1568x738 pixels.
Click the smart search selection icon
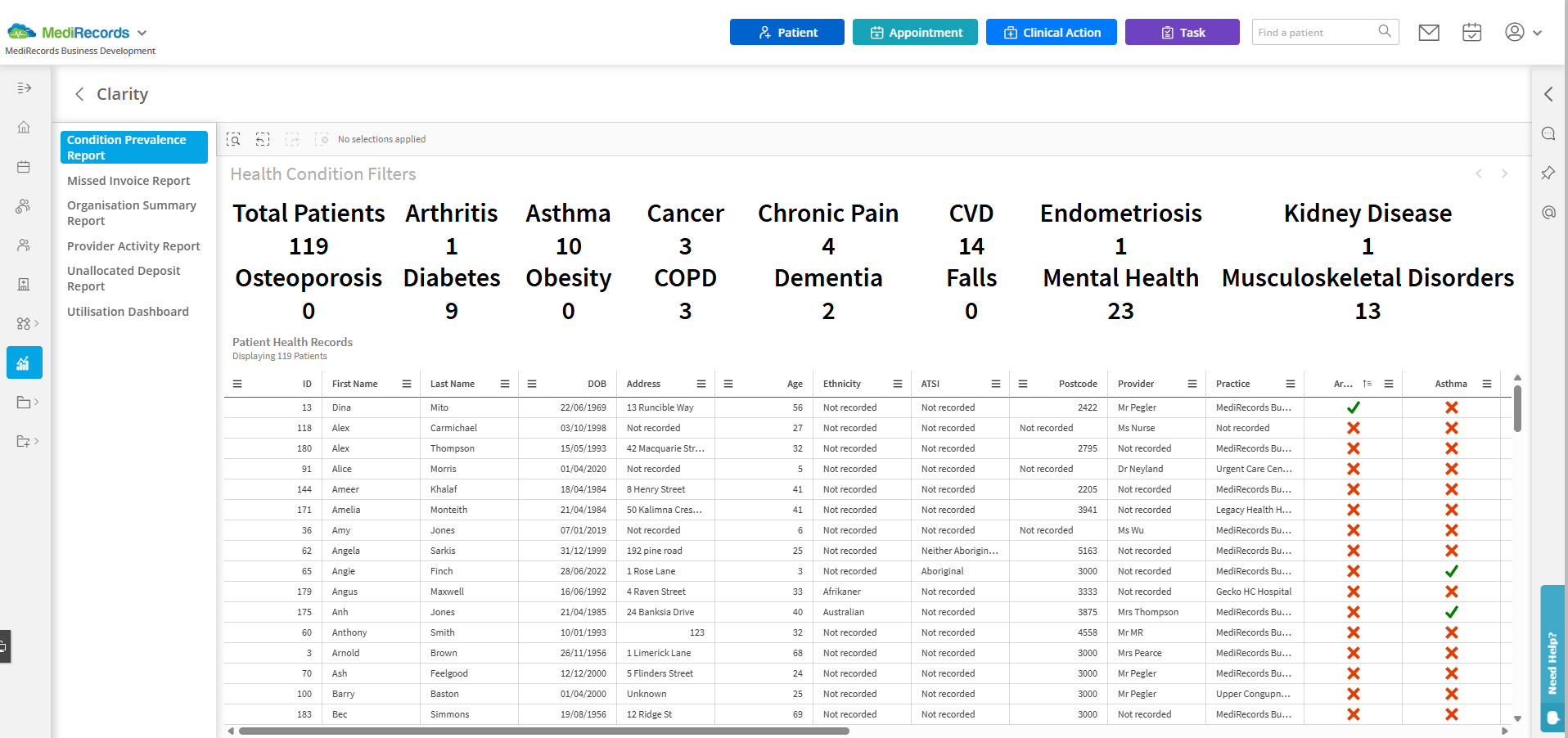coord(234,139)
